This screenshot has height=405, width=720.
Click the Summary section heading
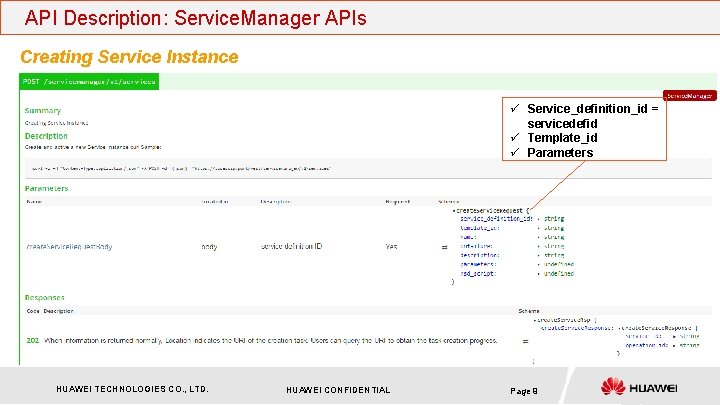tap(43, 111)
